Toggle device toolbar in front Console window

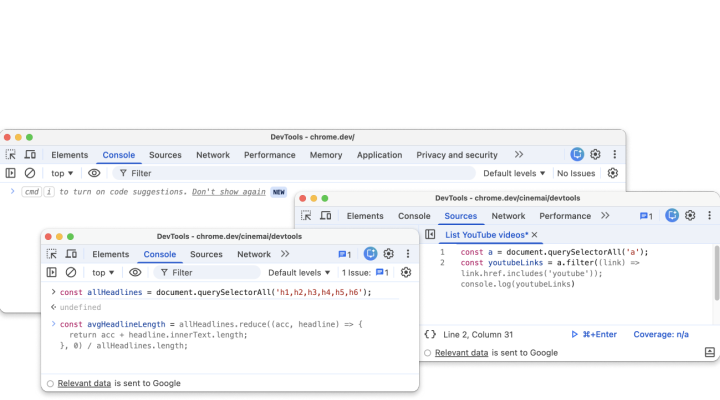click(71, 254)
